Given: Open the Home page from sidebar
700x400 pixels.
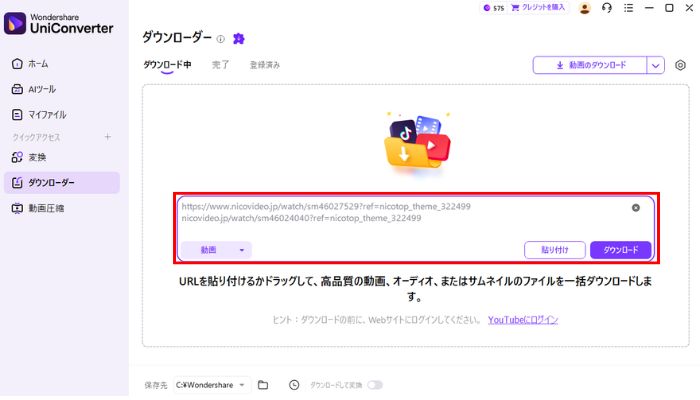Looking at the screenshot, I should 30,64.
